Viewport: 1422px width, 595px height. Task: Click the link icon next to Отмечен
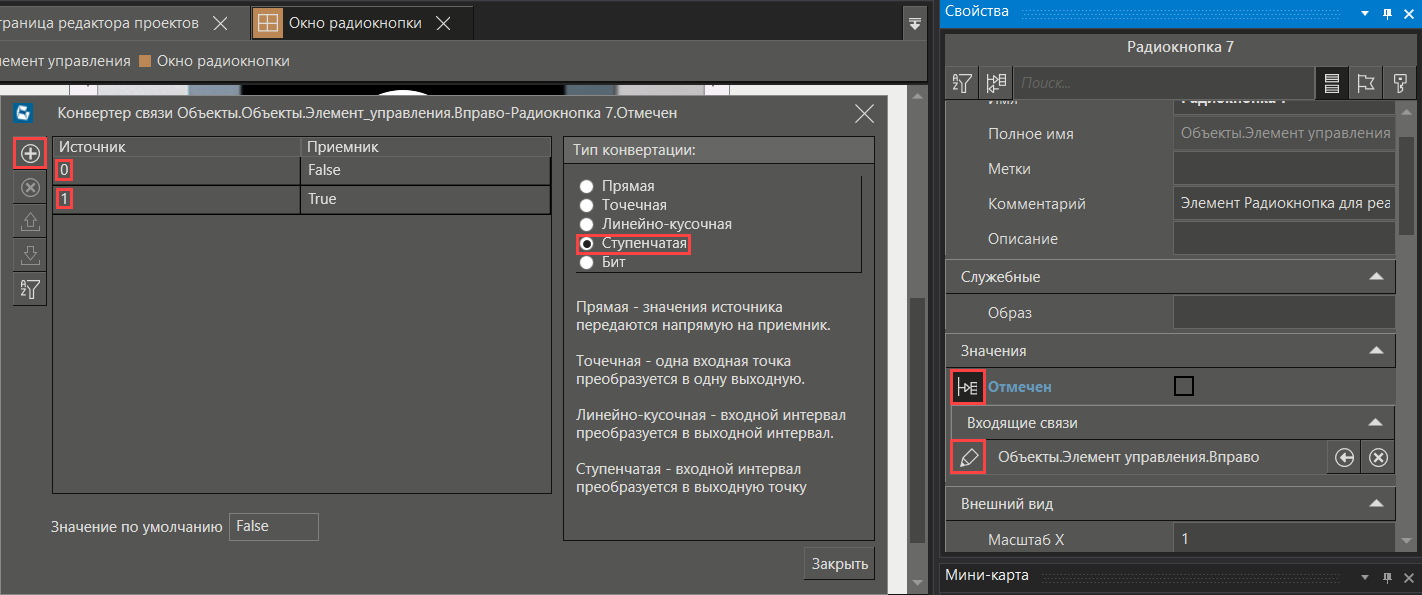tap(966, 387)
